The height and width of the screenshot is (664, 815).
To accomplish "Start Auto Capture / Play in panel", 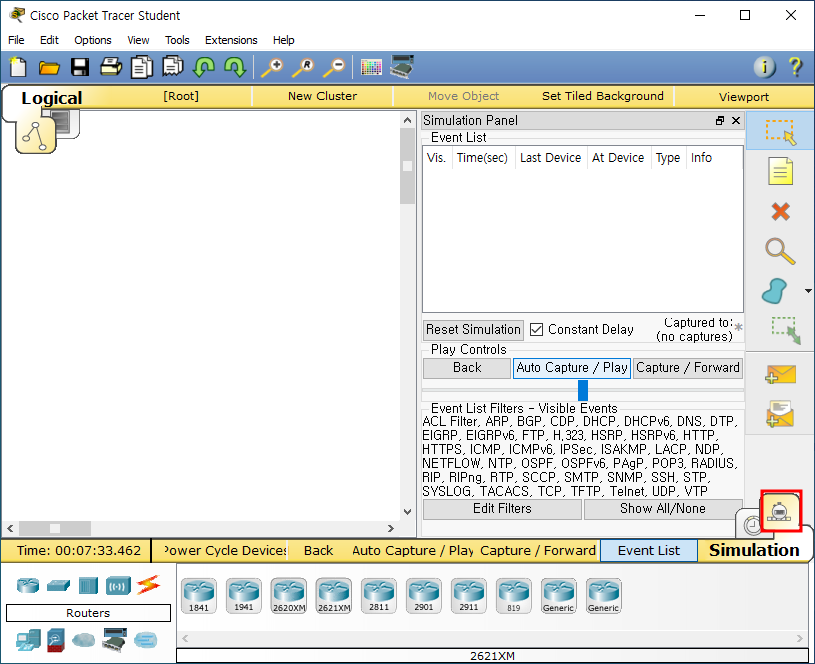I will tap(572, 368).
